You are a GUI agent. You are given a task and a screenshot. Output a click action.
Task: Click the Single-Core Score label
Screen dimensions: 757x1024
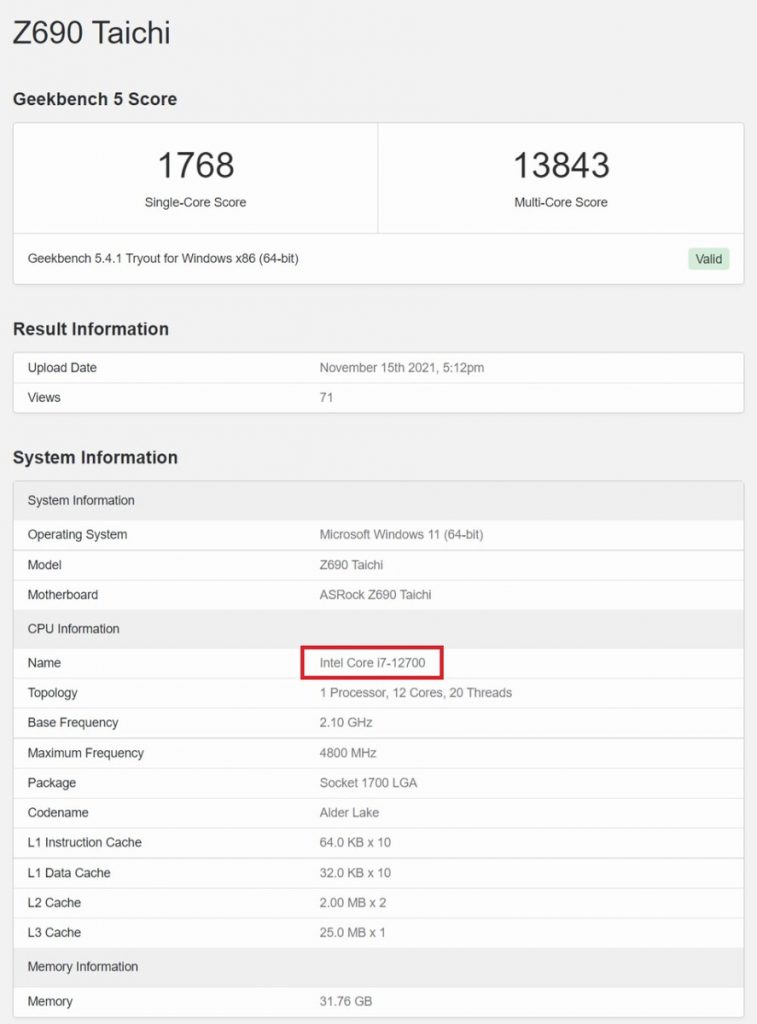pyautogui.click(x=195, y=202)
